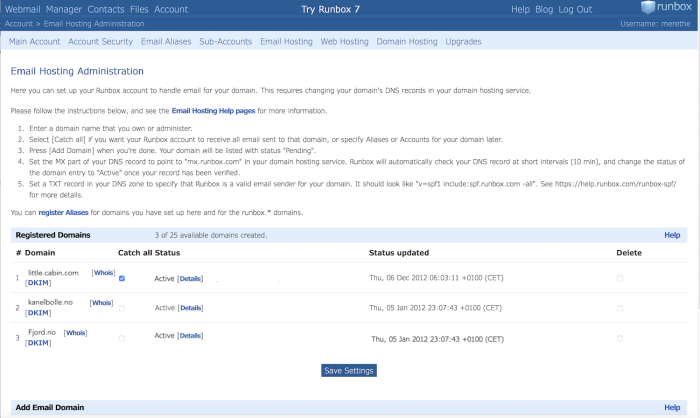The height and width of the screenshot is (418, 700).
Task: Open Whois for kanelbolle.no
Action: click(x=102, y=303)
